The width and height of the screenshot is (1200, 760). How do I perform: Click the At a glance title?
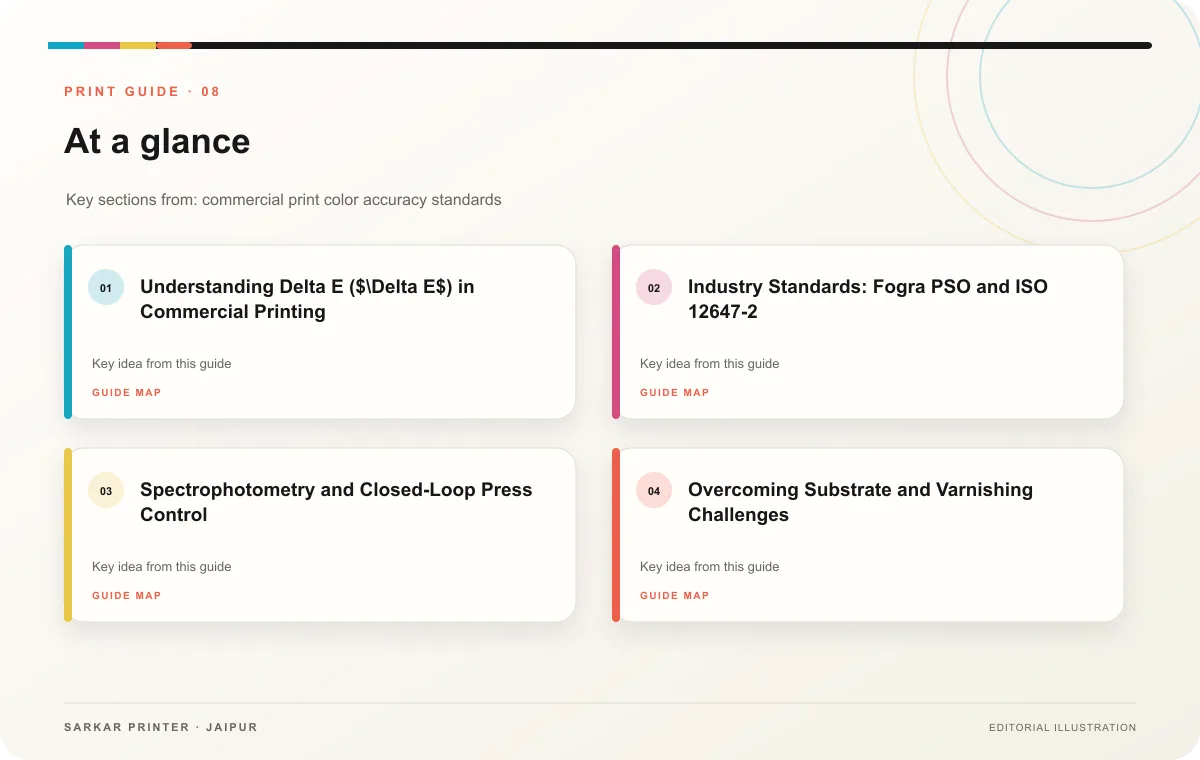coord(157,141)
